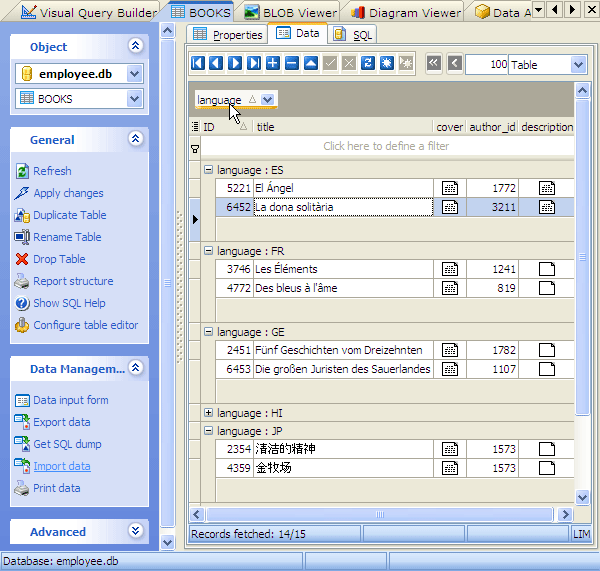Expand the Advanced panel
The image size is (600, 571).
[135, 531]
